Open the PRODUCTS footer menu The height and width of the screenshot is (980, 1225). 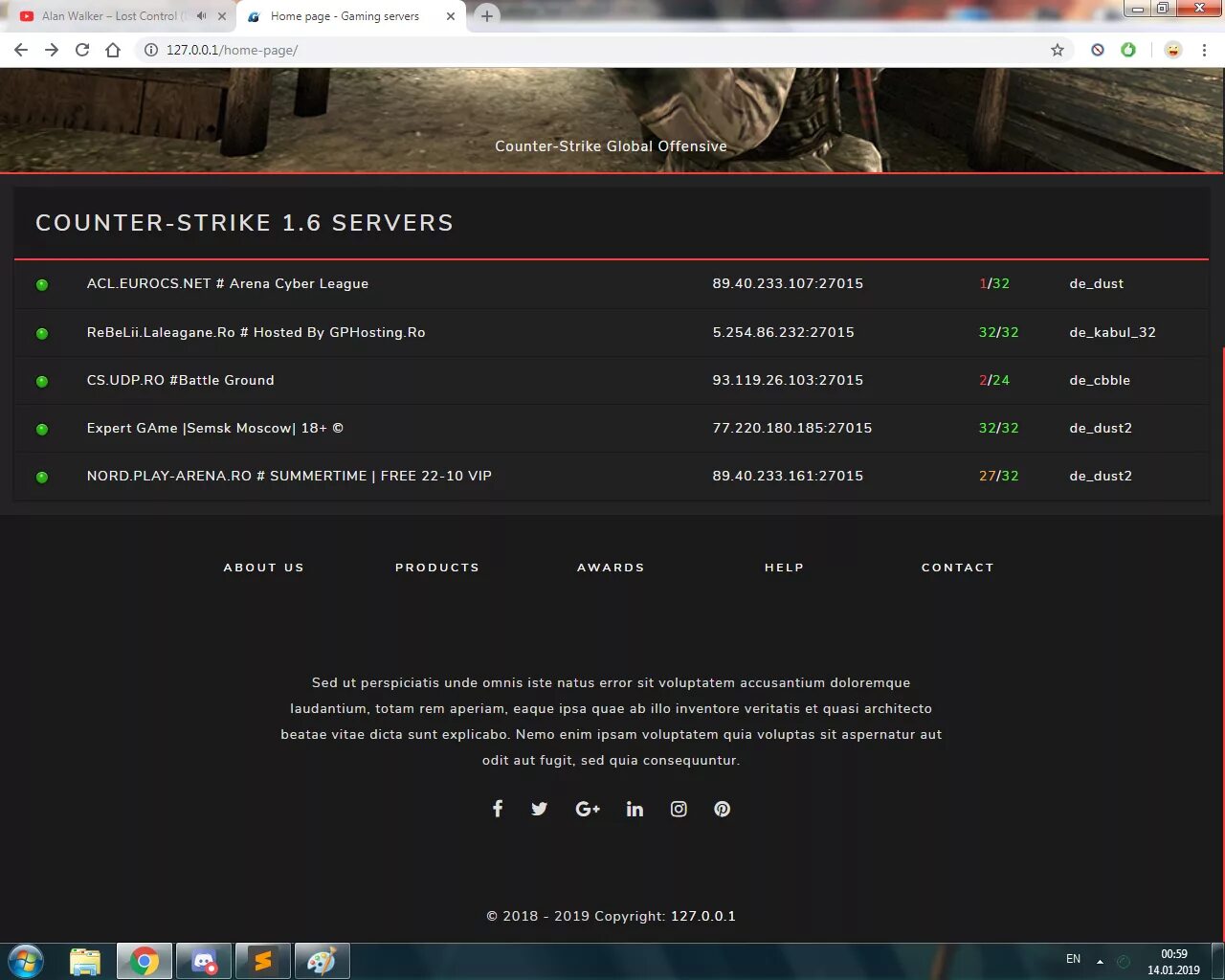(x=437, y=568)
